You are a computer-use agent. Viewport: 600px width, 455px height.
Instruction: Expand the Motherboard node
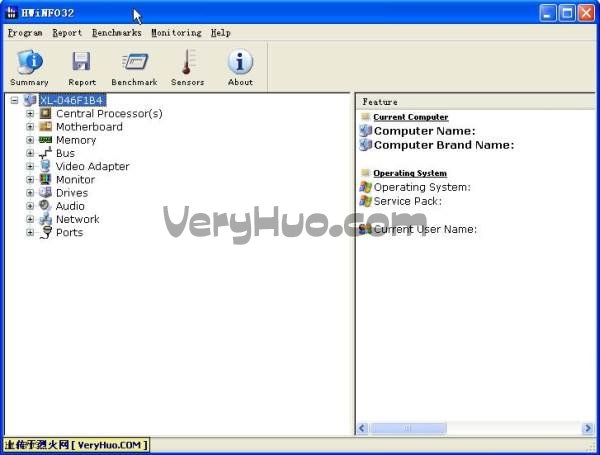point(30,127)
